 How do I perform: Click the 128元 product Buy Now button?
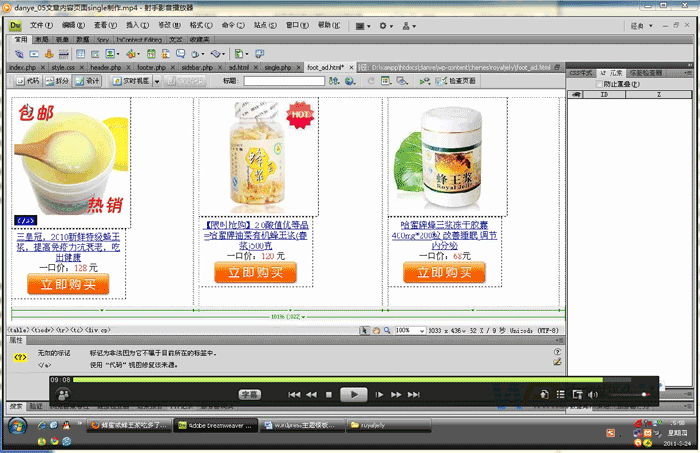tap(68, 284)
